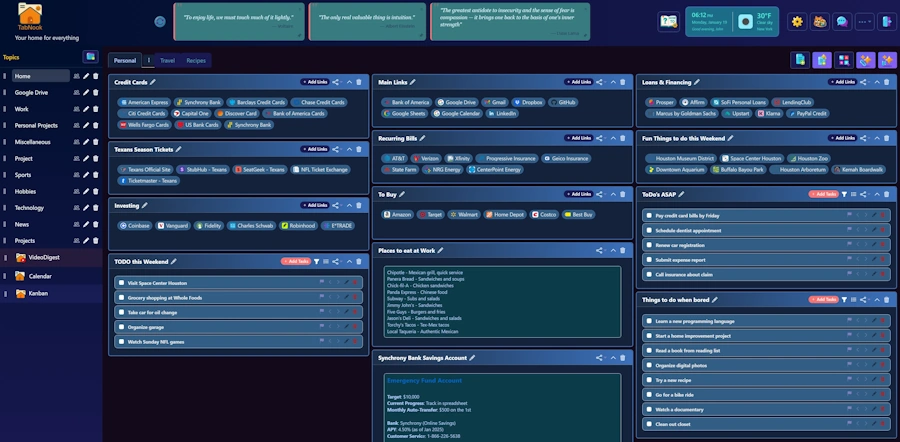Check Visit Space Center Houston task
The image size is (900, 442).
tap(121, 282)
